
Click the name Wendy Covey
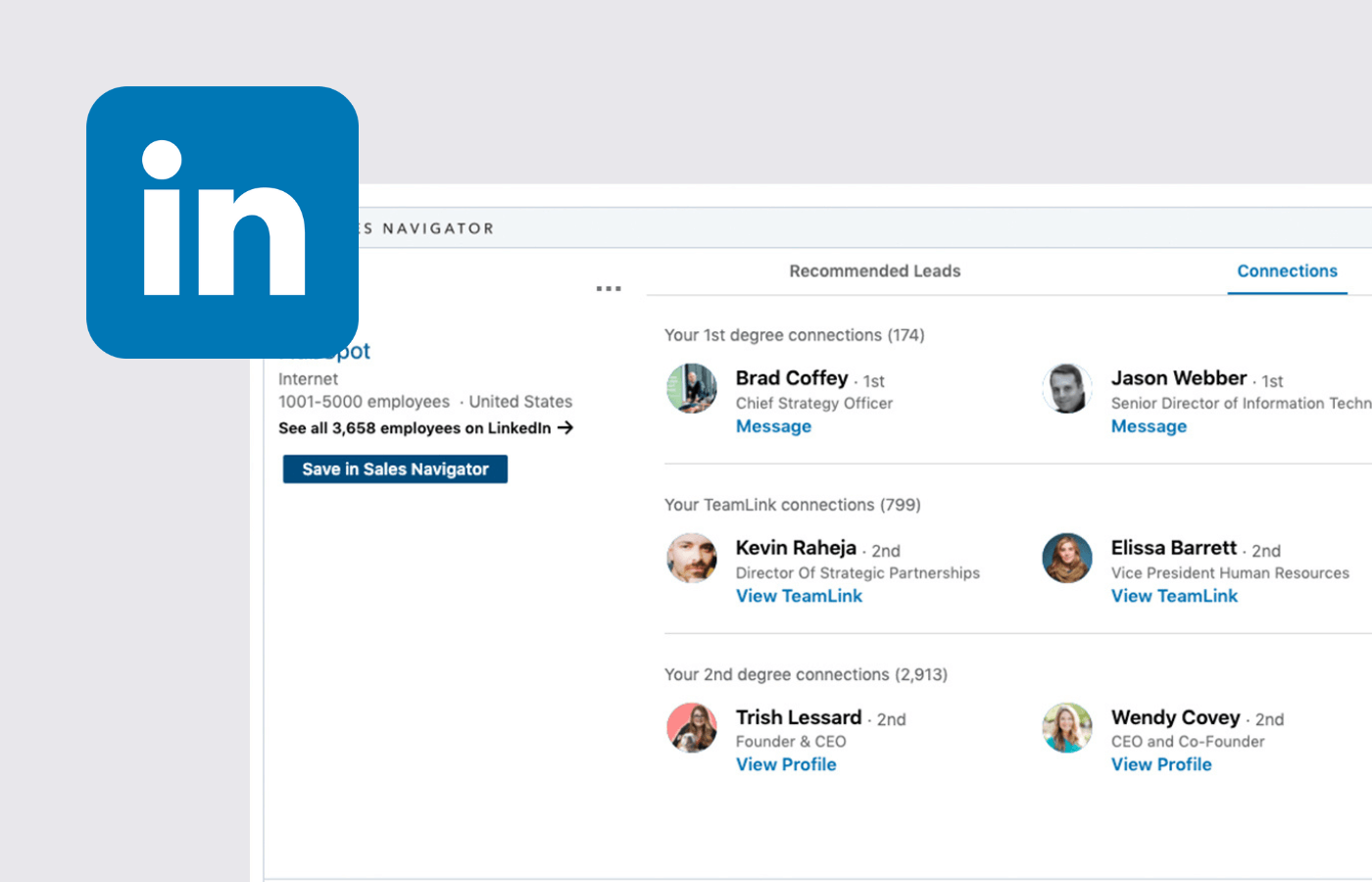click(x=1175, y=717)
